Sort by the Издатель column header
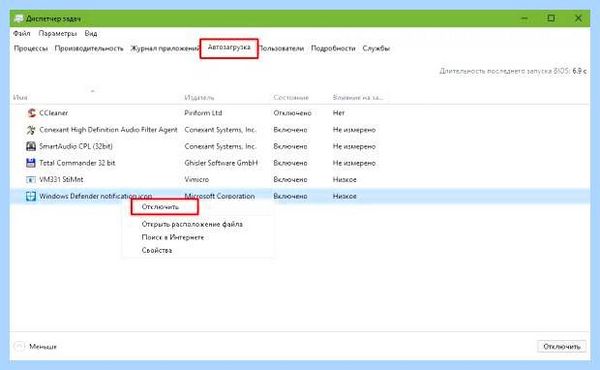The image size is (600, 370). (x=199, y=98)
